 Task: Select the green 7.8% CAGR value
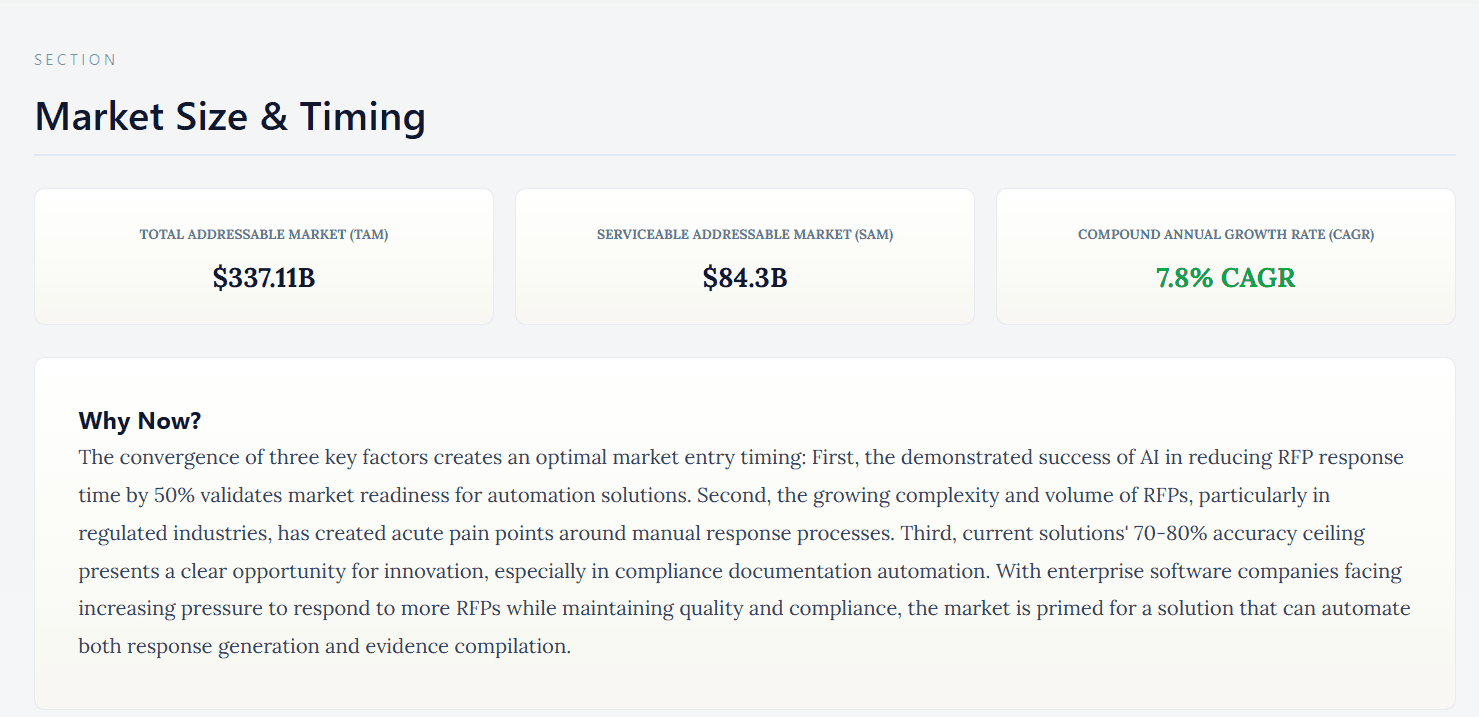coord(1226,278)
